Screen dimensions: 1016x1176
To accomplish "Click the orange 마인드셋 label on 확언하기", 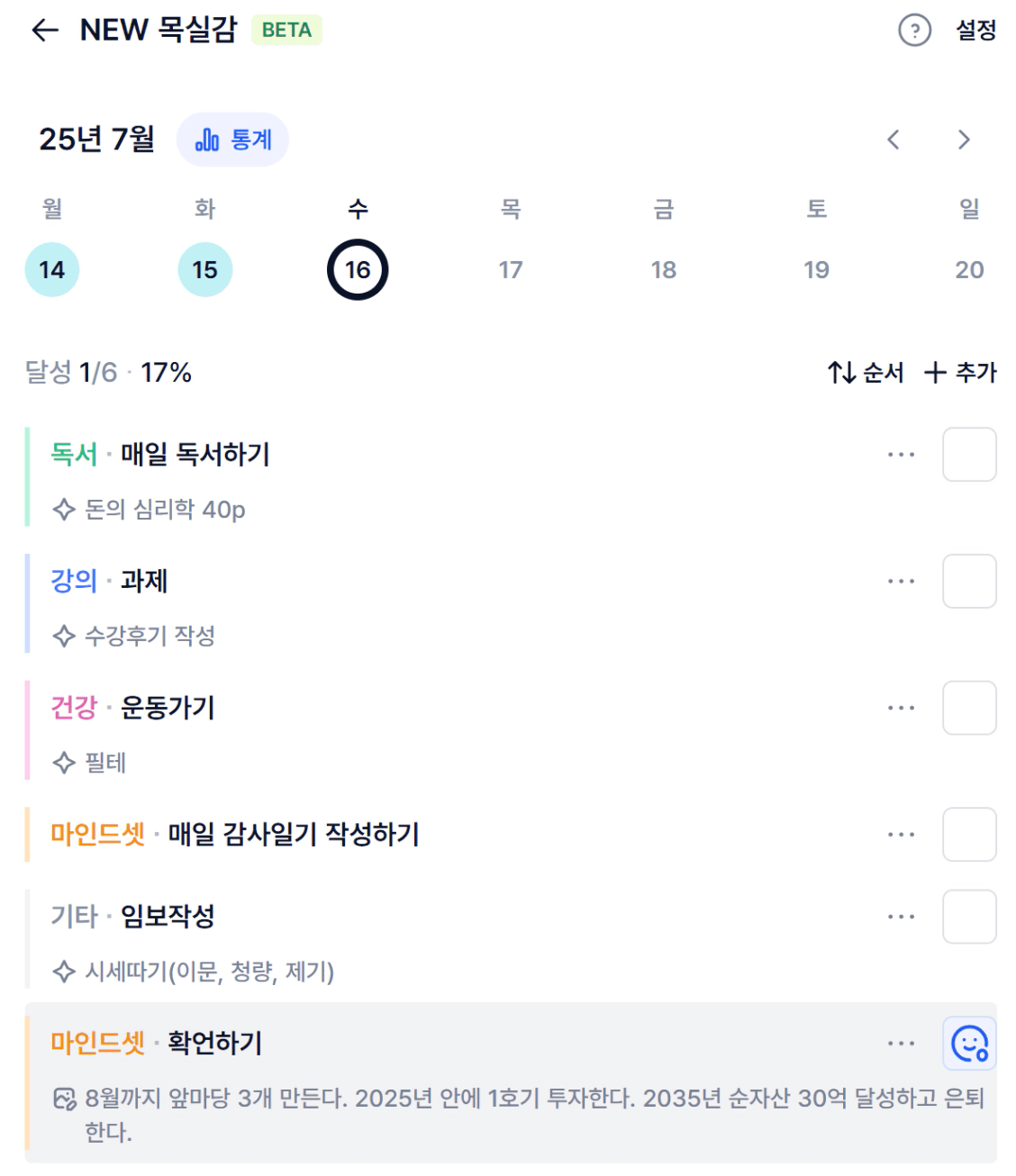I will coord(97,1043).
